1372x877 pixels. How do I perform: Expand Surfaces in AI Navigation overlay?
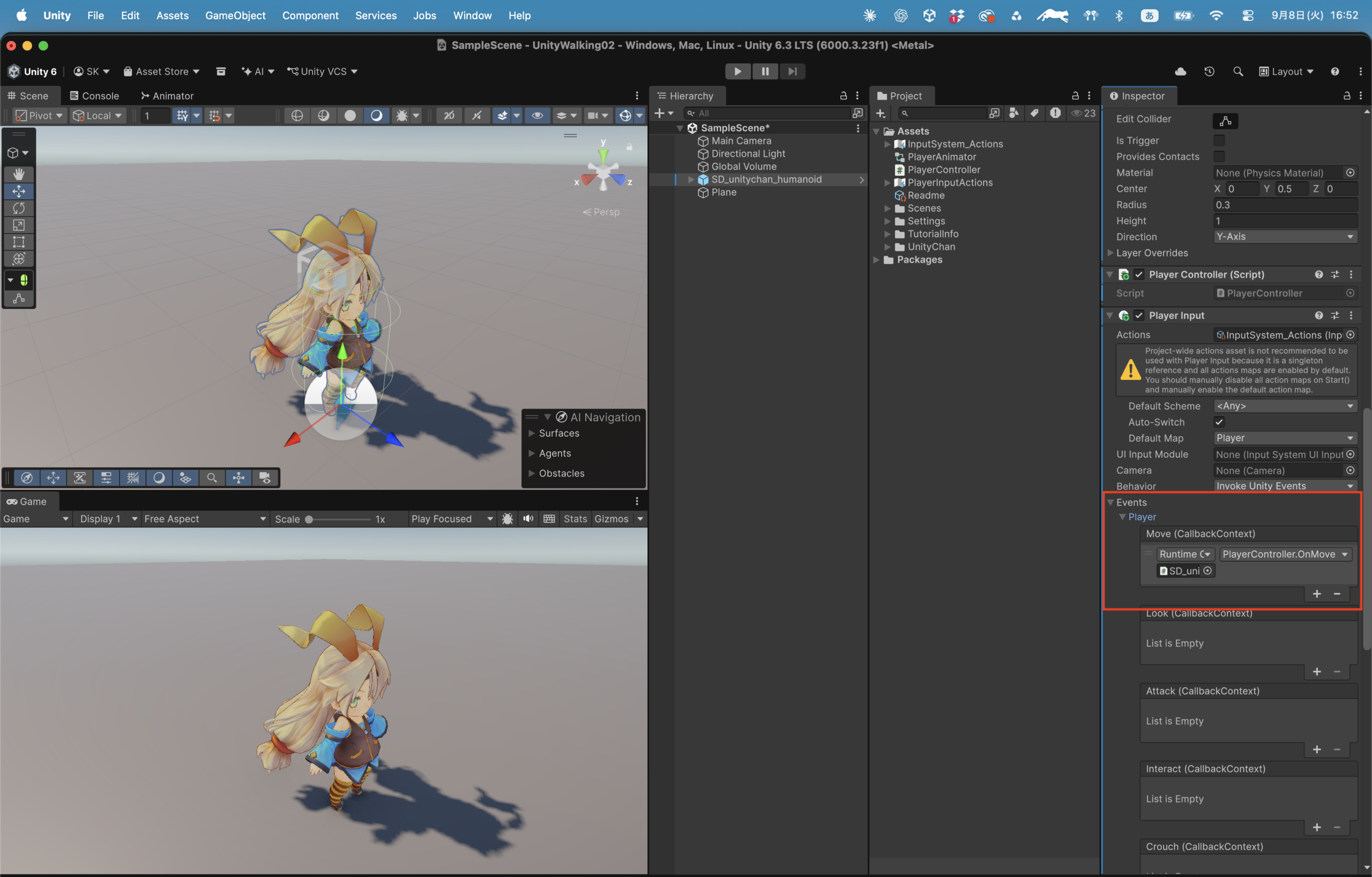click(531, 433)
